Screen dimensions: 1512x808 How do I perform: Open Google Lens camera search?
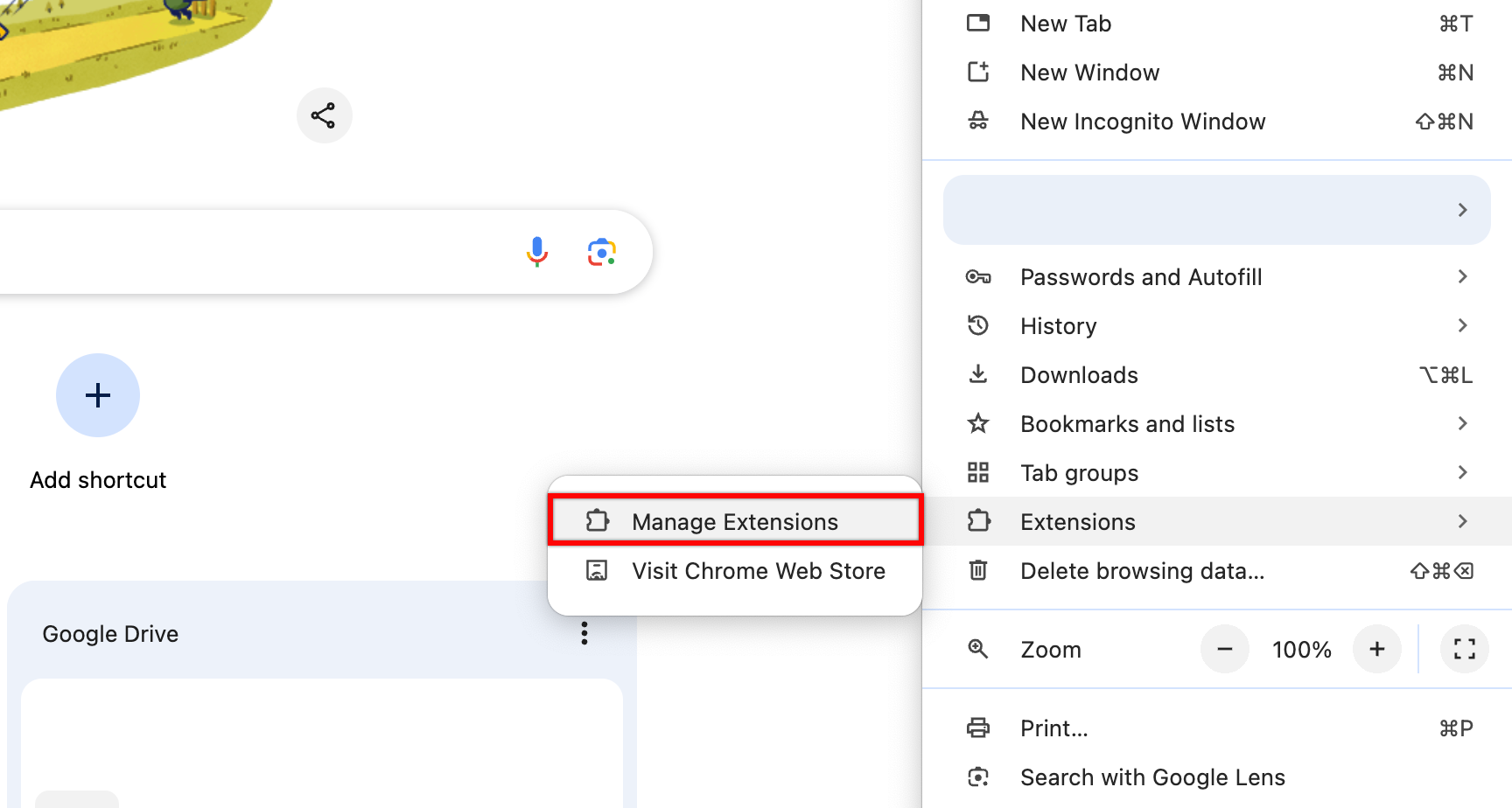[x=601, y=252]
